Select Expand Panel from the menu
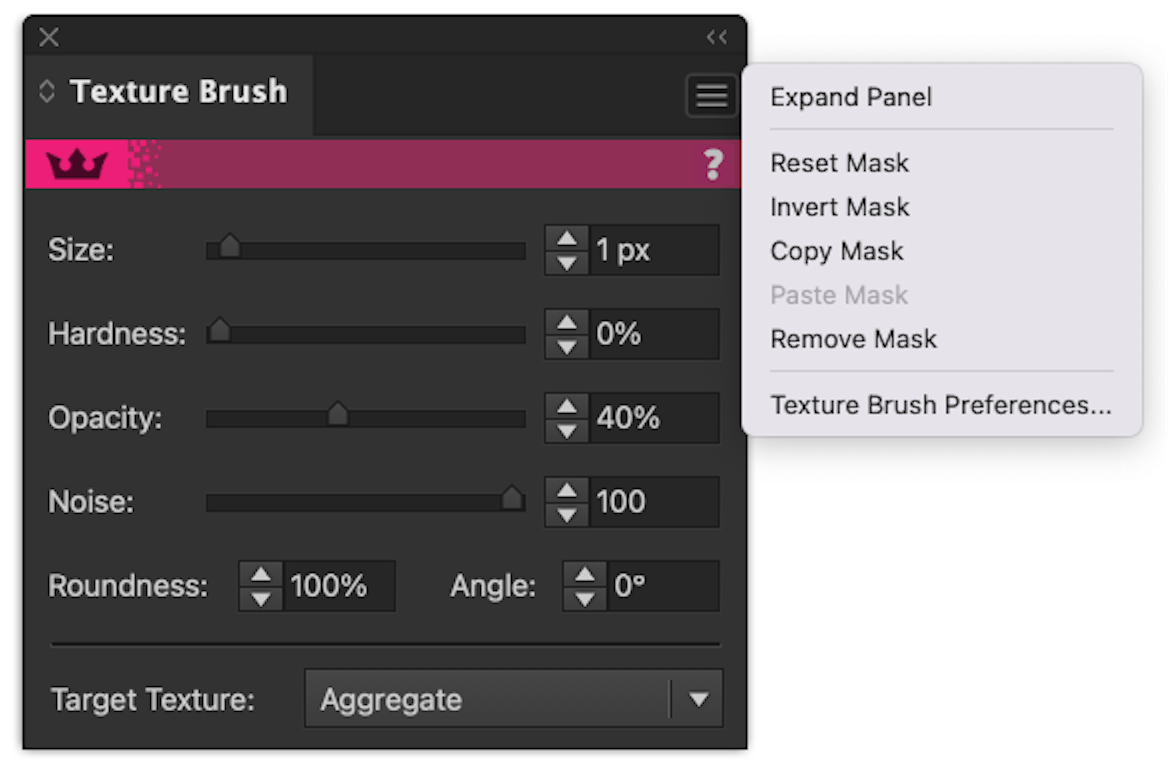The image size is (1170, 770). pyautogui.click(x=851, y=97)
